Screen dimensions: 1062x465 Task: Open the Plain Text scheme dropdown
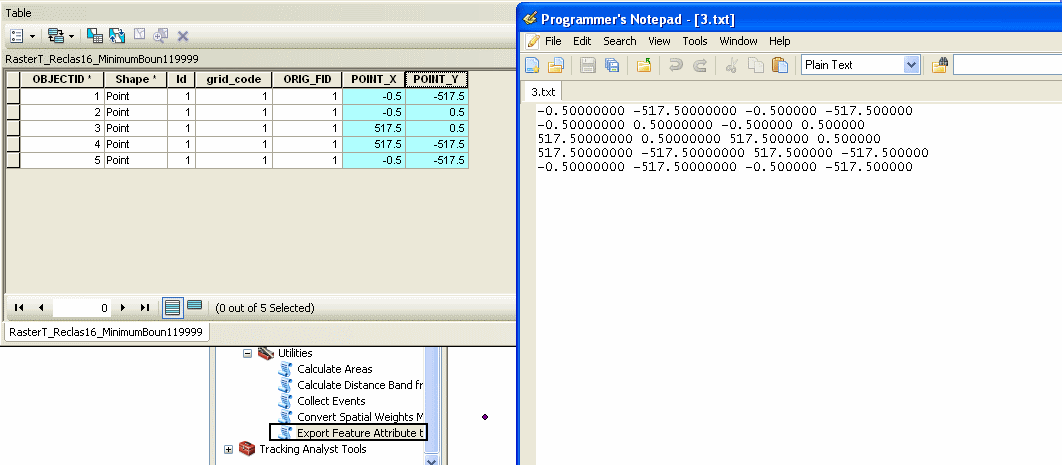click(910, 65)
